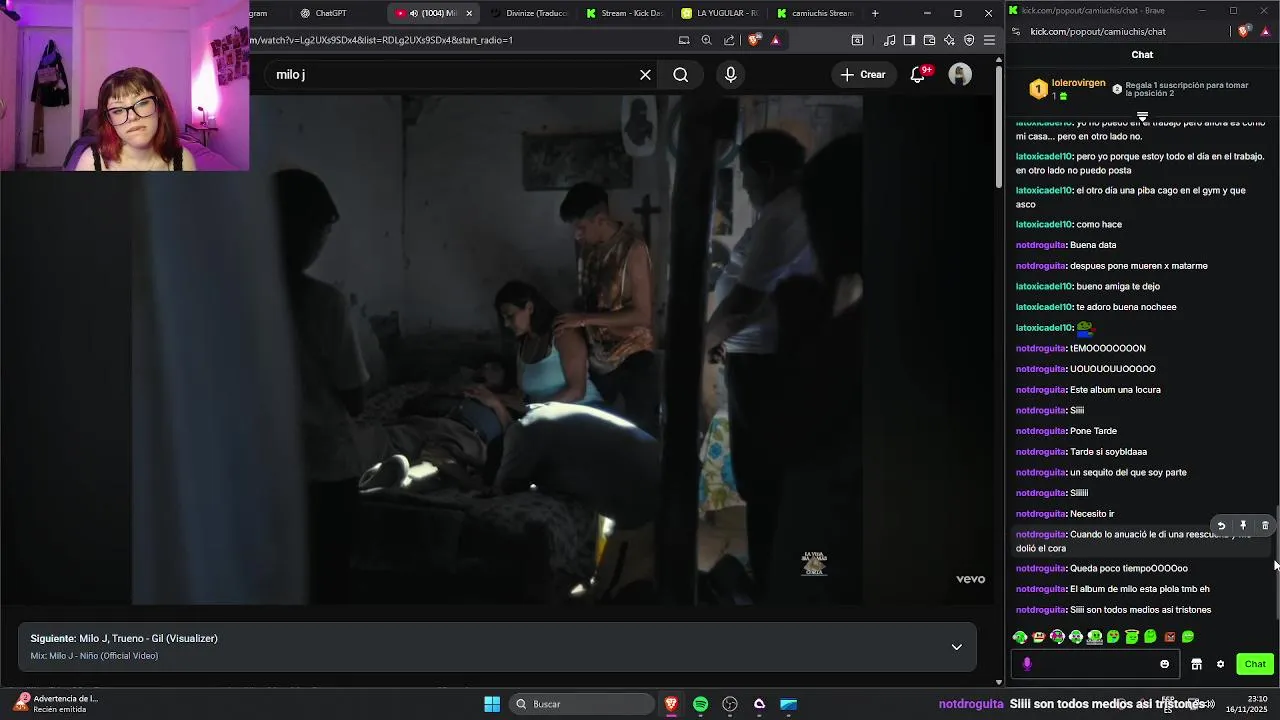This screenshot has height=720, width=1280.
Task: Click the YouTube search magnifier button
Action: [681, 75]
